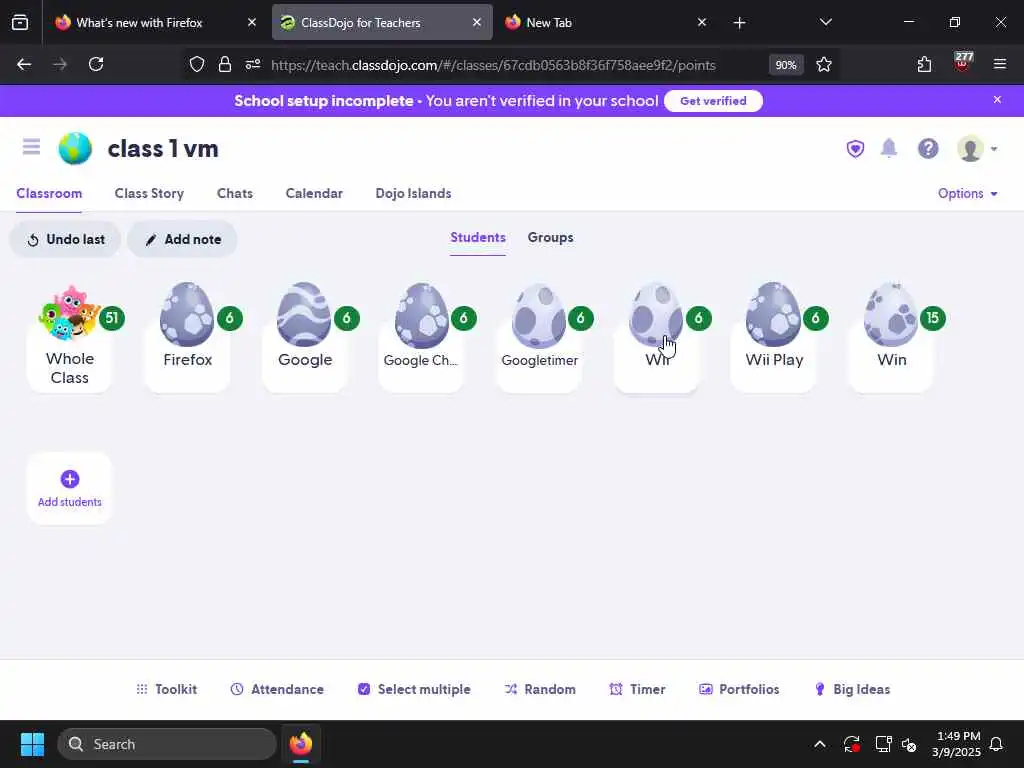Open the Calendar tab

[x=313, y=193]
